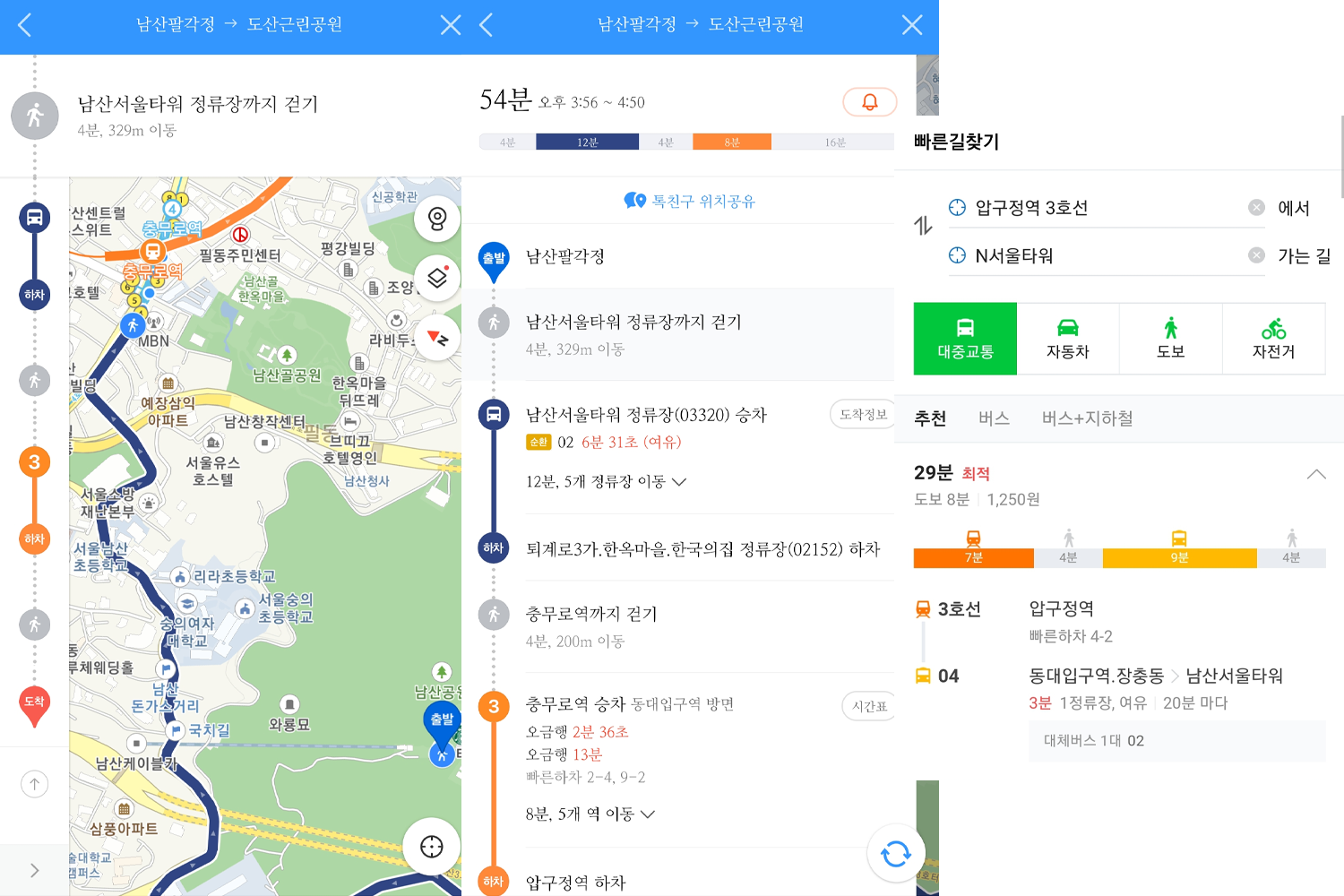Click the 도착정보 button

(863, 414)
